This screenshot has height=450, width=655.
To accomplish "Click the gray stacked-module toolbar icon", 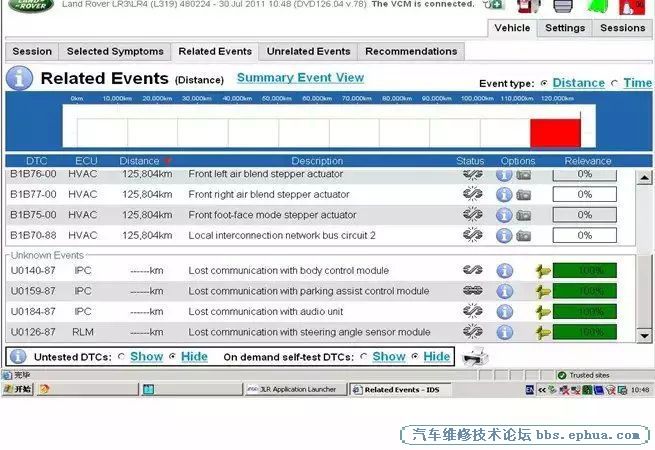I will 563,6.
